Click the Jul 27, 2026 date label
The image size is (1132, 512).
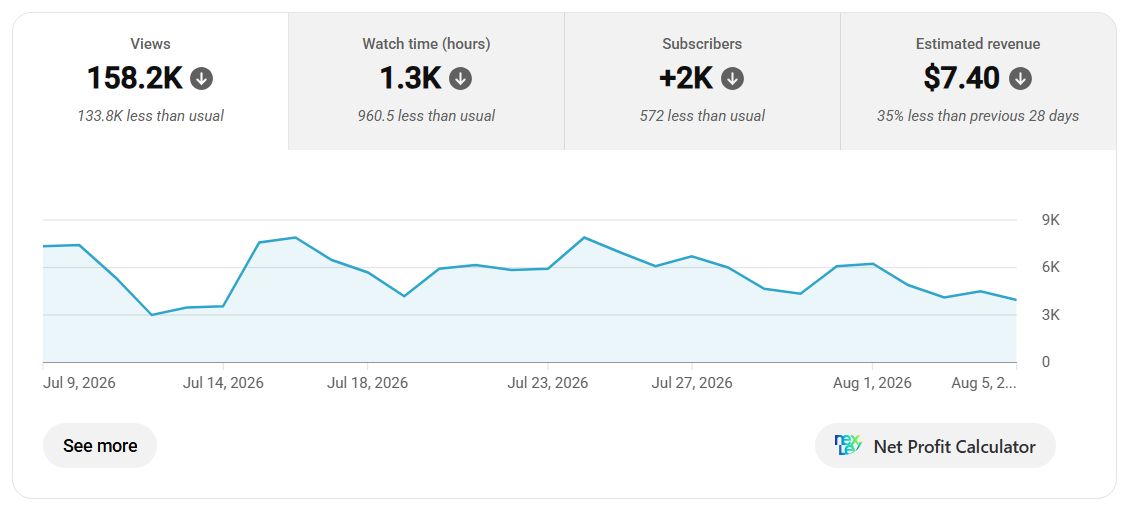pos(692,383)
